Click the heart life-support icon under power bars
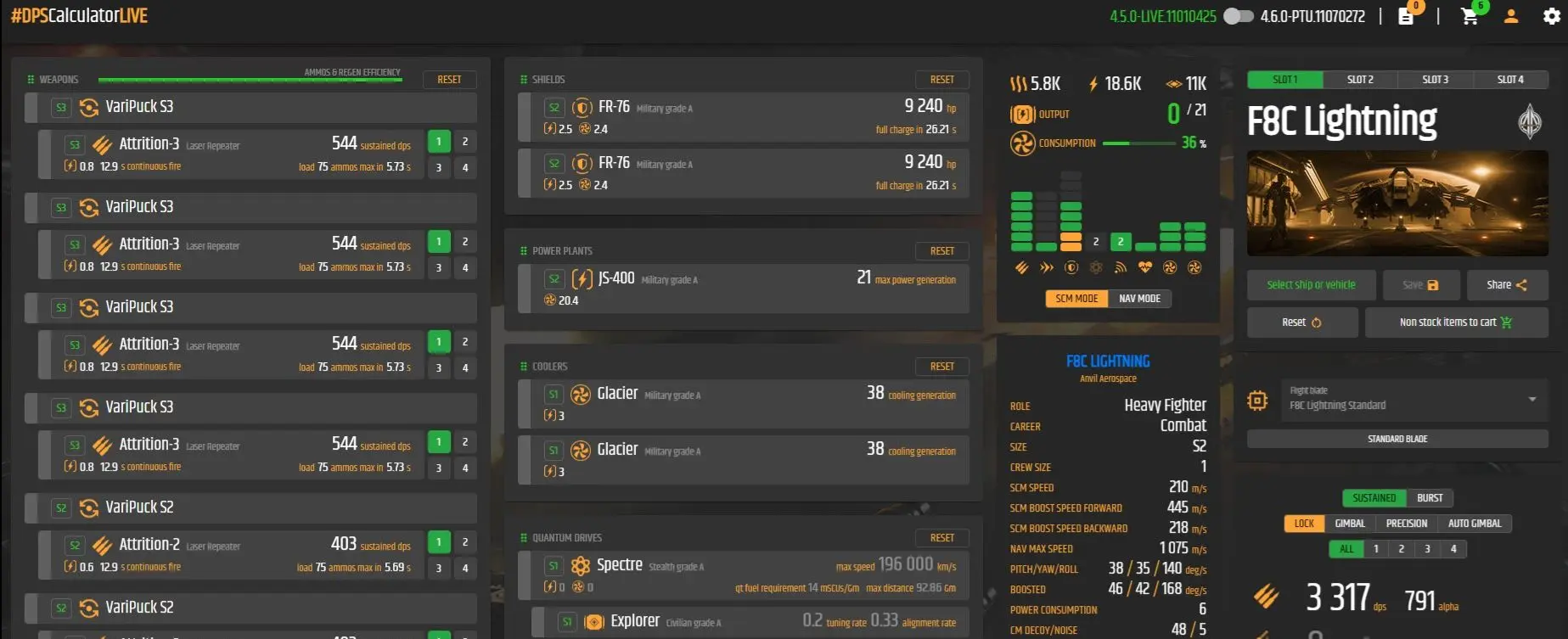Viewport: 1568px width, 639px height. tap(1145, 268)
